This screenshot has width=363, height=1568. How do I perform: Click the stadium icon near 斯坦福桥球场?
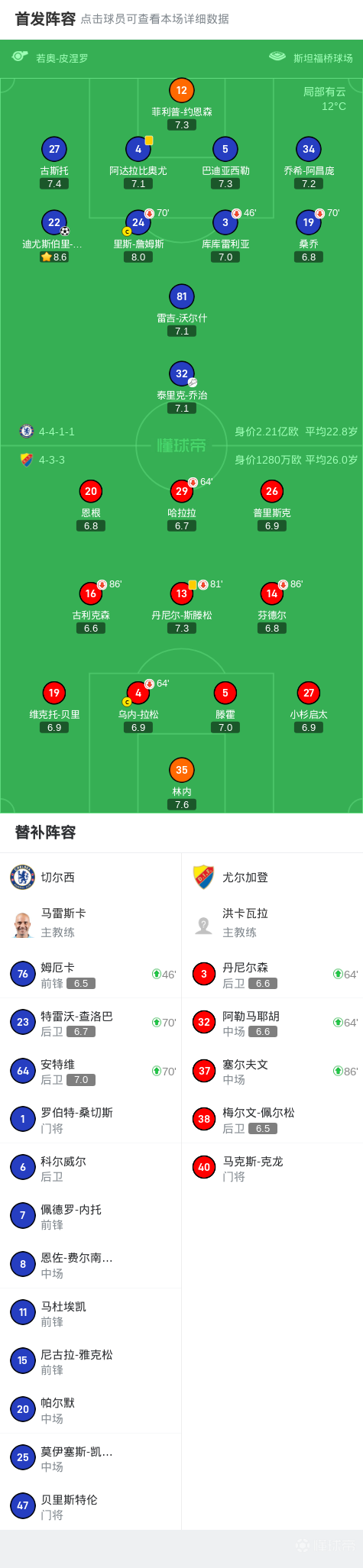tap(277, 57)
